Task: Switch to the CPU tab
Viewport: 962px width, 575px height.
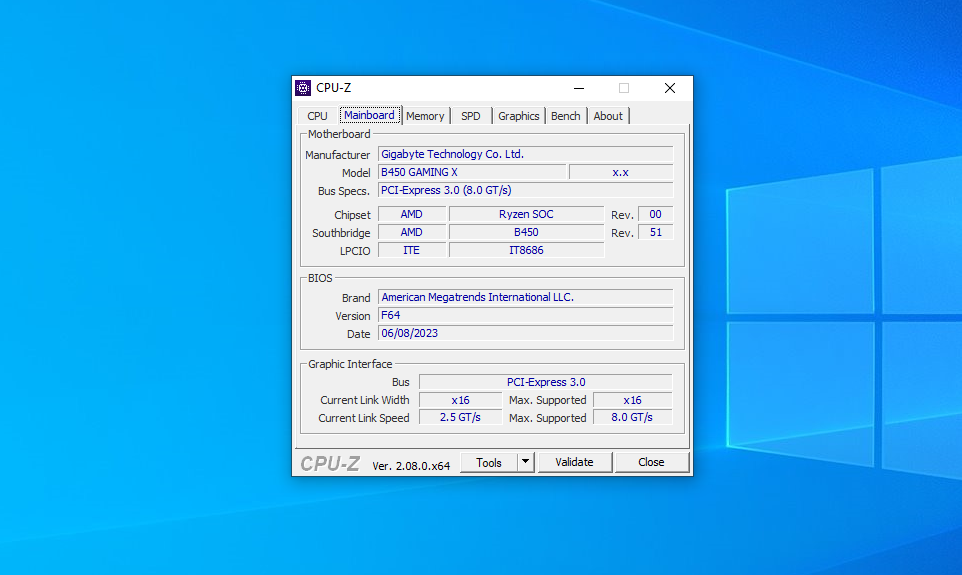Action: click(x=317, y=116)
